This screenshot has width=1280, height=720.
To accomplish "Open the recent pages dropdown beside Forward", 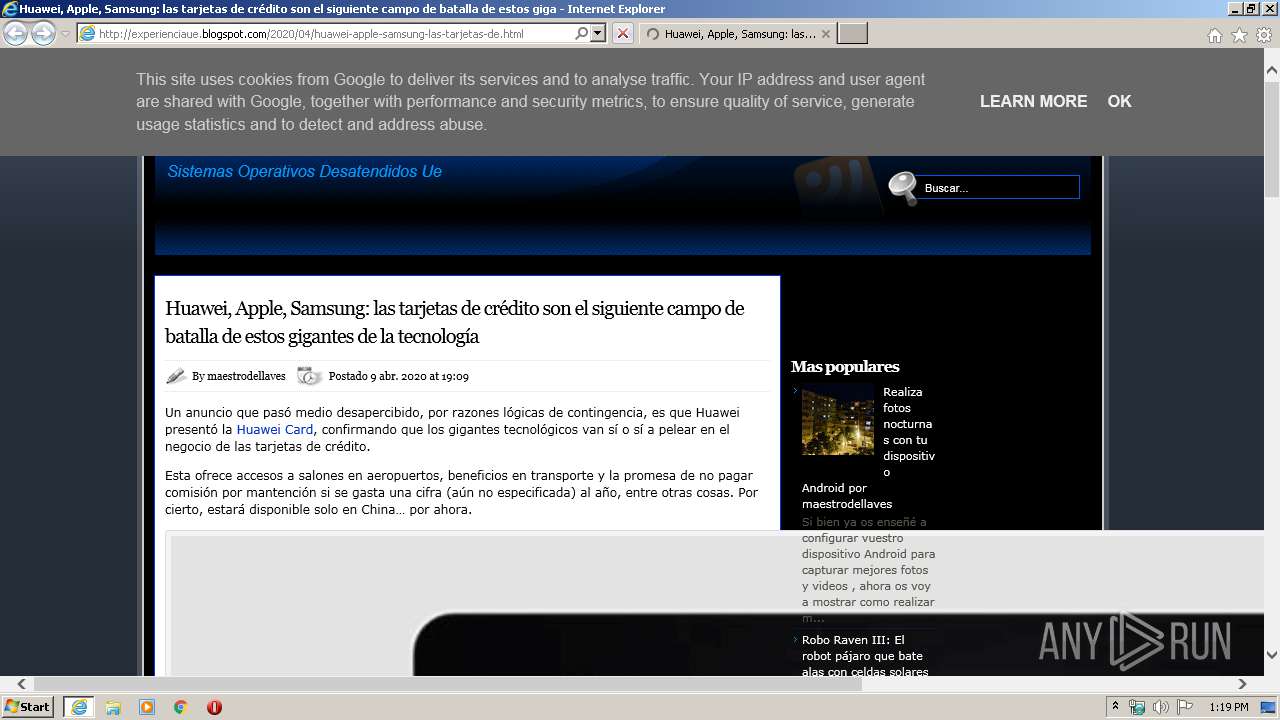I will point(65,34).
